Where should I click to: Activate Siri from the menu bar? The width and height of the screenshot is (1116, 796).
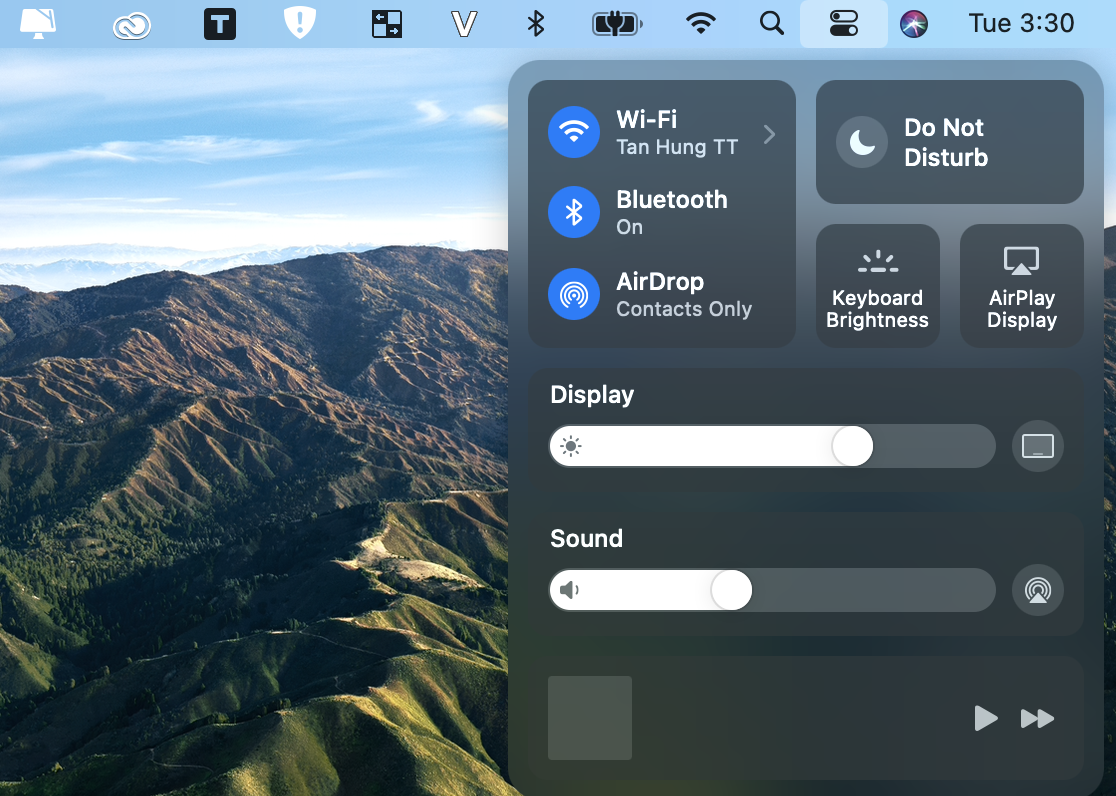(x=912, y=23)
